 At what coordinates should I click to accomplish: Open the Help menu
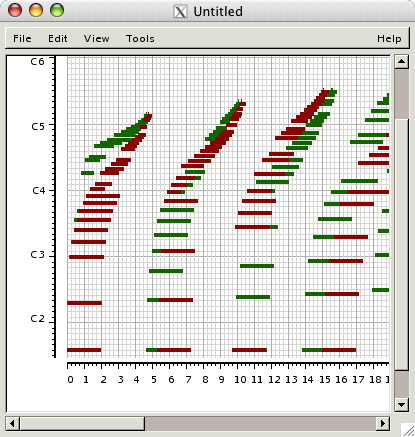pos(389,39)
